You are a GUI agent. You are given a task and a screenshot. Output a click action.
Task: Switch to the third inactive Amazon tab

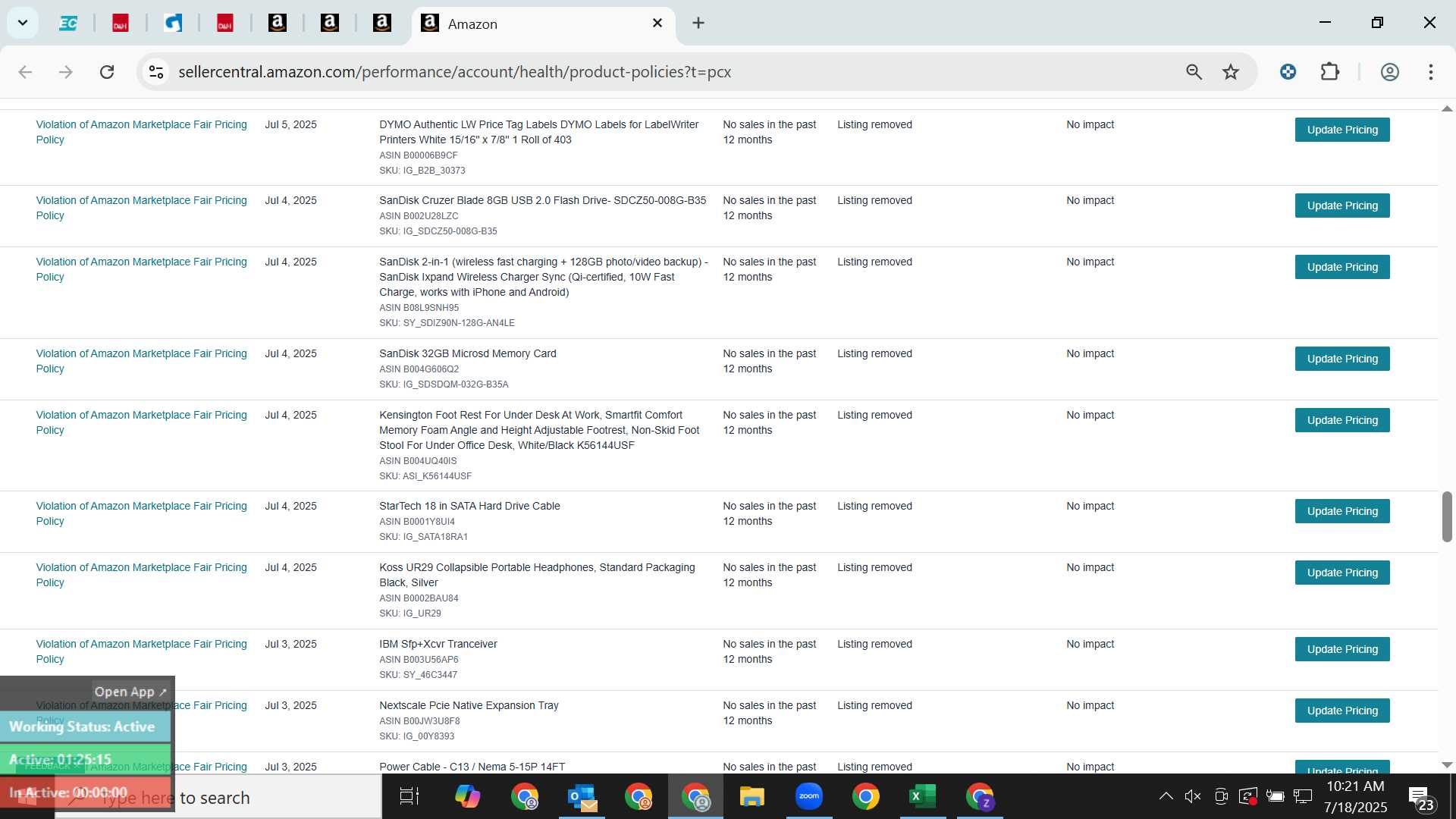[x=382, y=24]
